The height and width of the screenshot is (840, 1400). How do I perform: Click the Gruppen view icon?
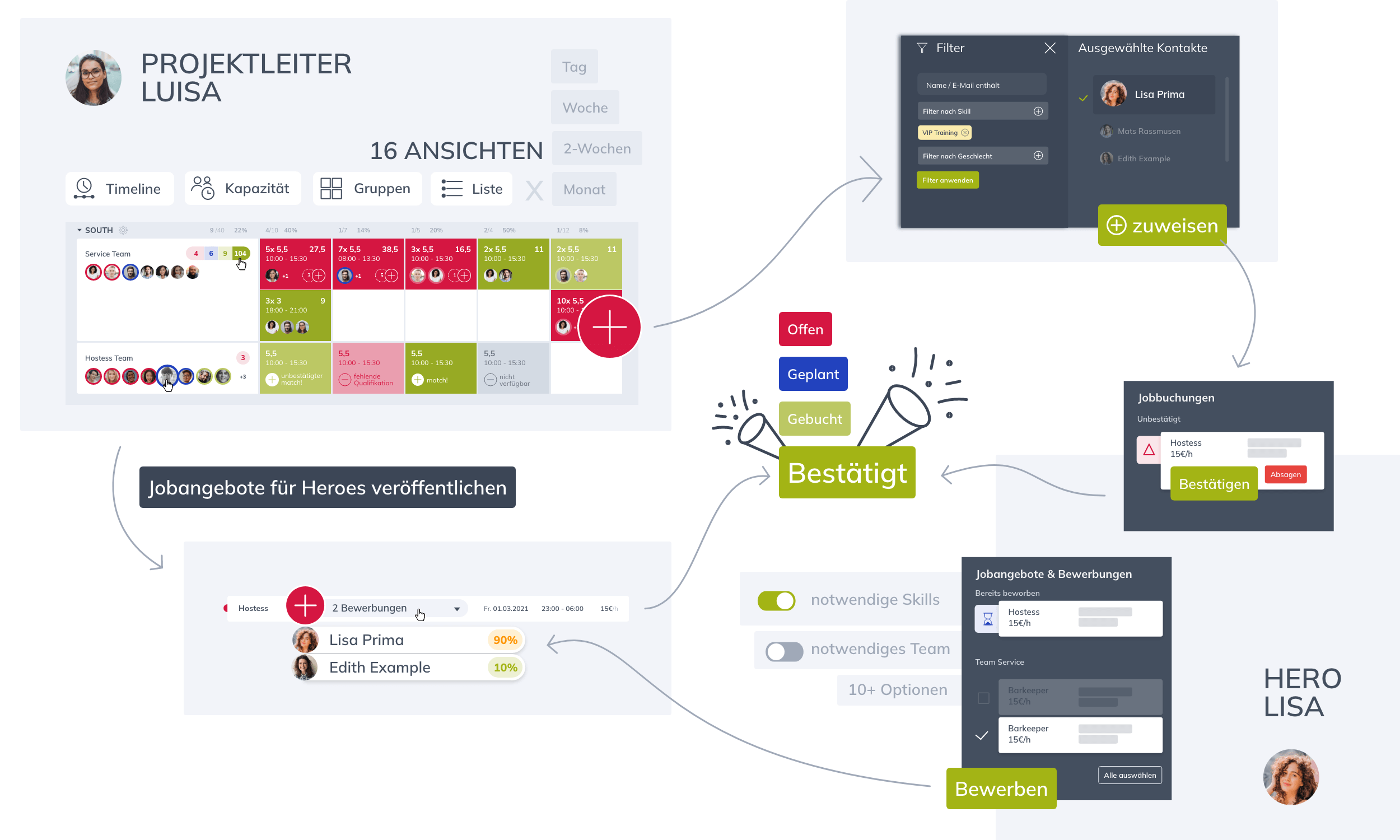pyautogui.click(x=333, y=189)
